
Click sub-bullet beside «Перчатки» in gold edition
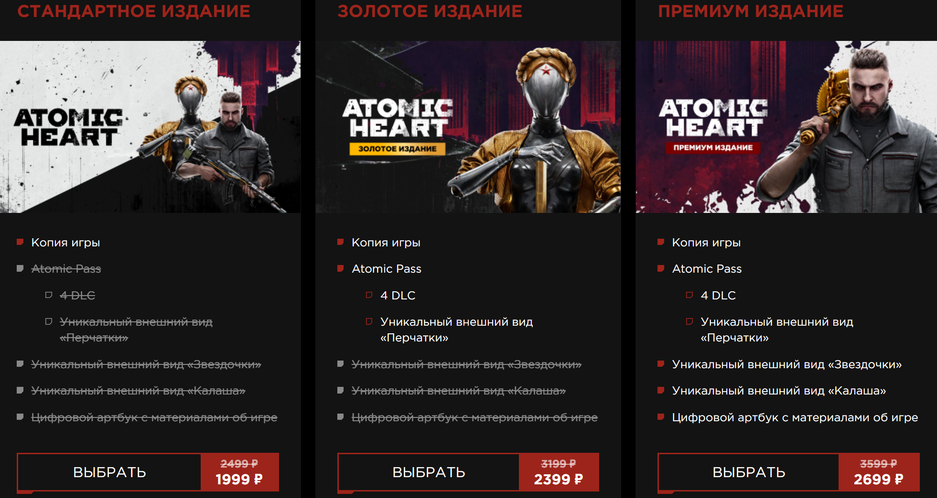(369, 322)
